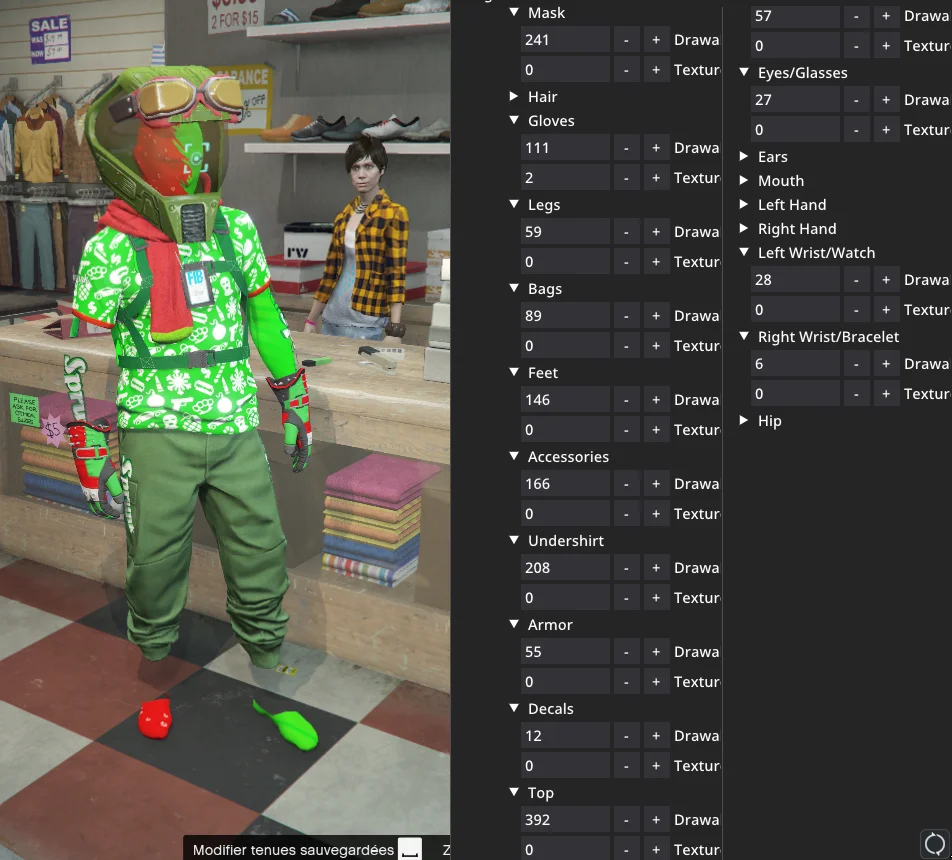
Task: Click the spacebar key icon
Action: coord(410,850)
